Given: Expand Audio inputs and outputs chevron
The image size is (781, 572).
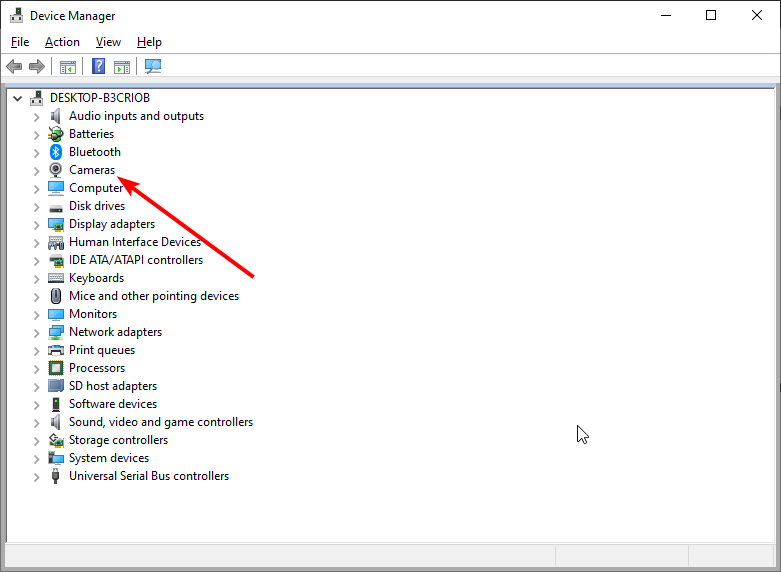Looking at the screenshot, I should click(x=36, y=117).
